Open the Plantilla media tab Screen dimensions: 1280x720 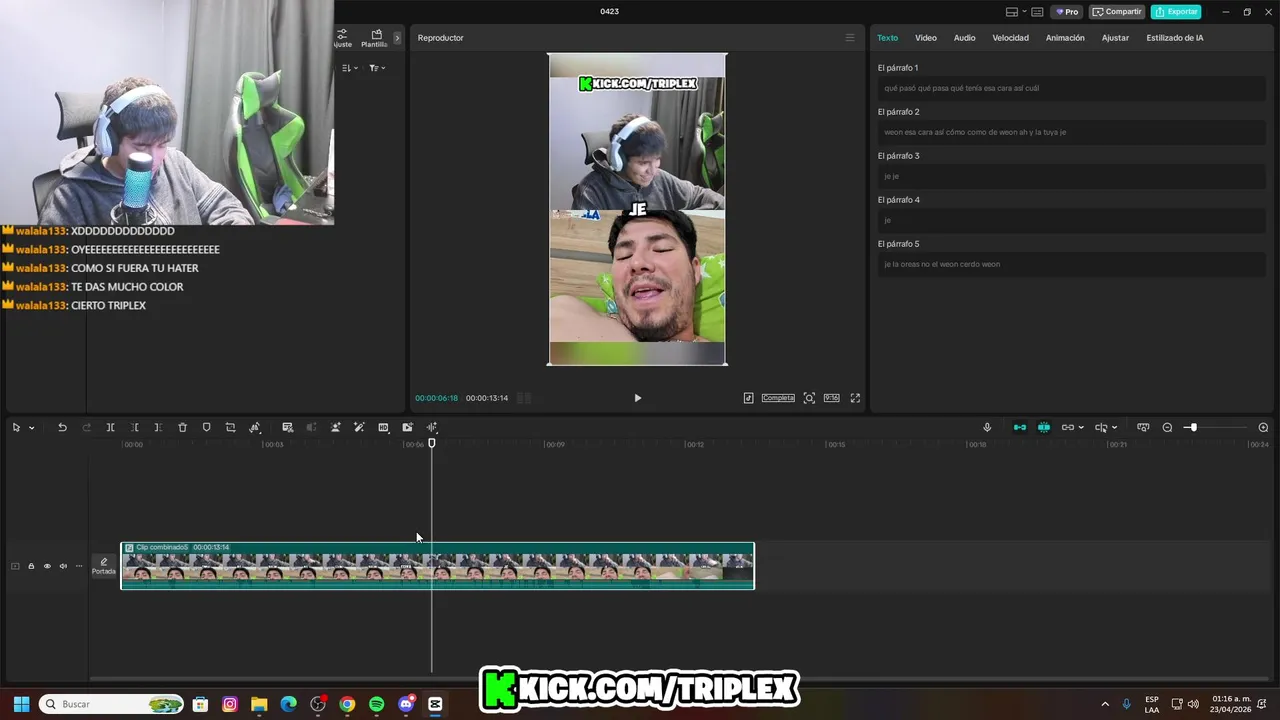coord(375,38)
